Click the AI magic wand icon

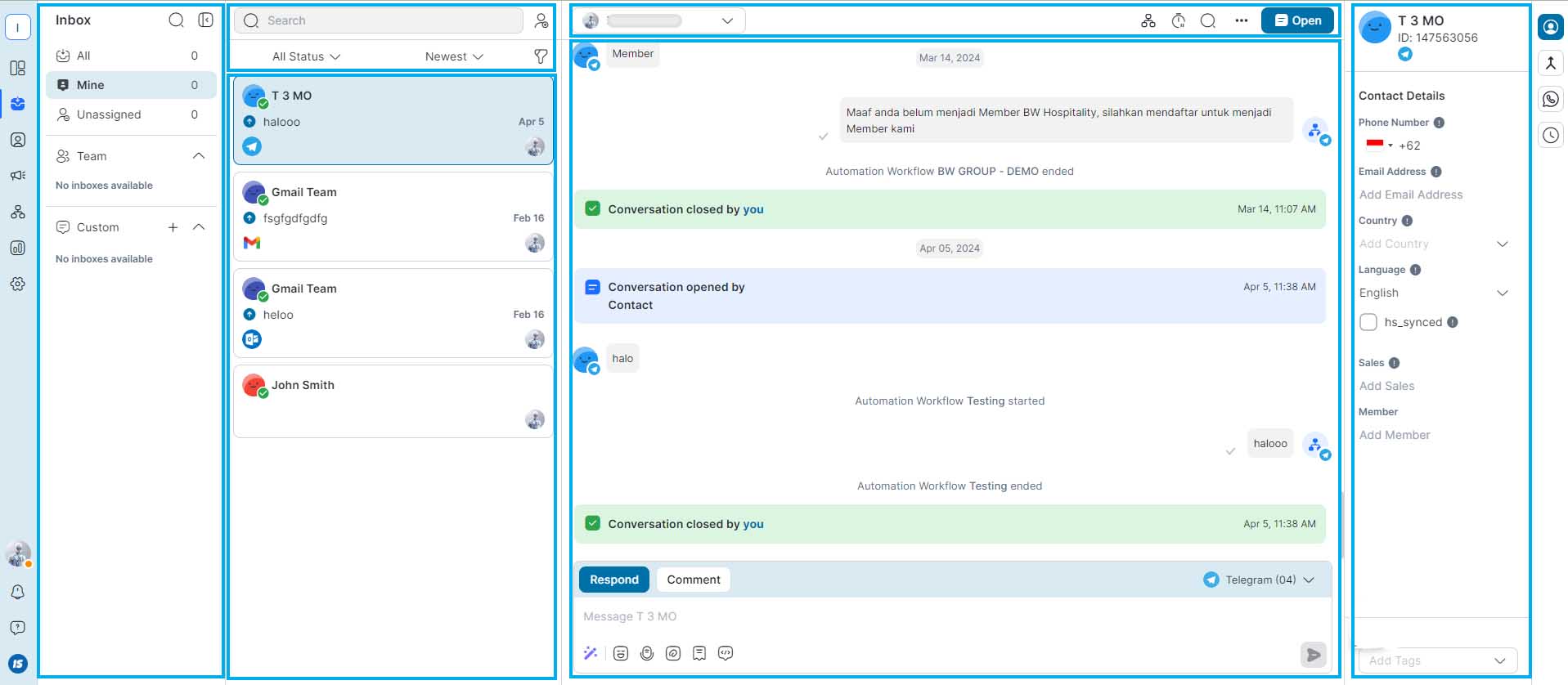point(591,652)
